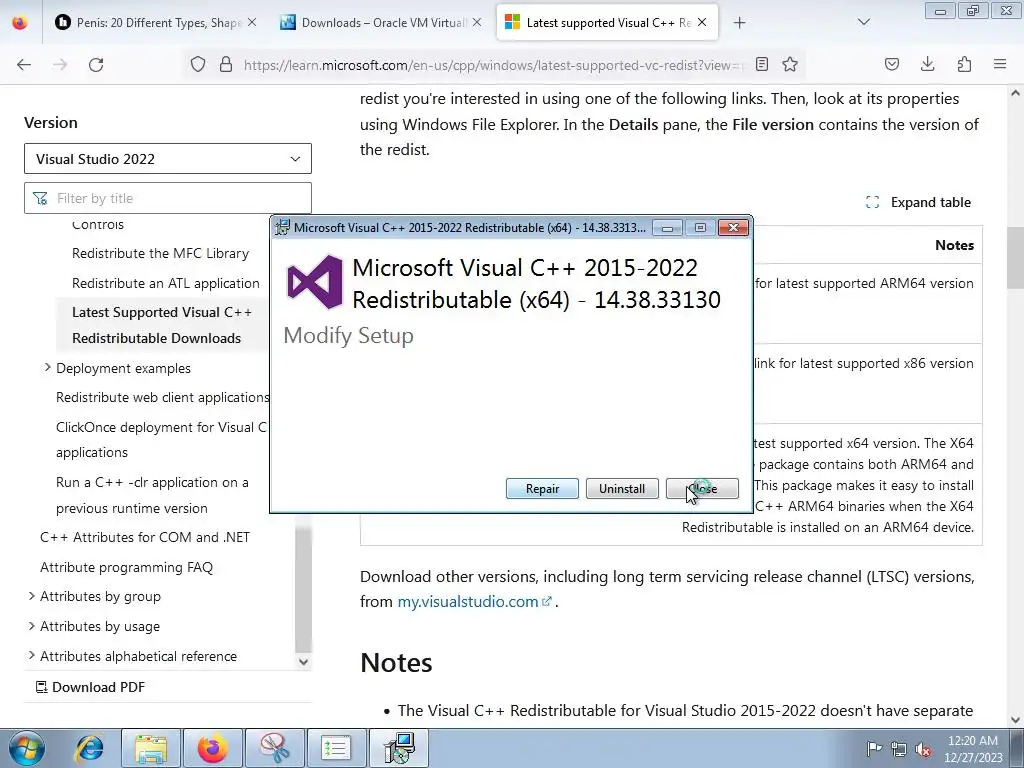Open the checklist app taskbar icon
The width and height of the screenshot is (1024, 768).
pyautogui.click(x=337, y=748)
